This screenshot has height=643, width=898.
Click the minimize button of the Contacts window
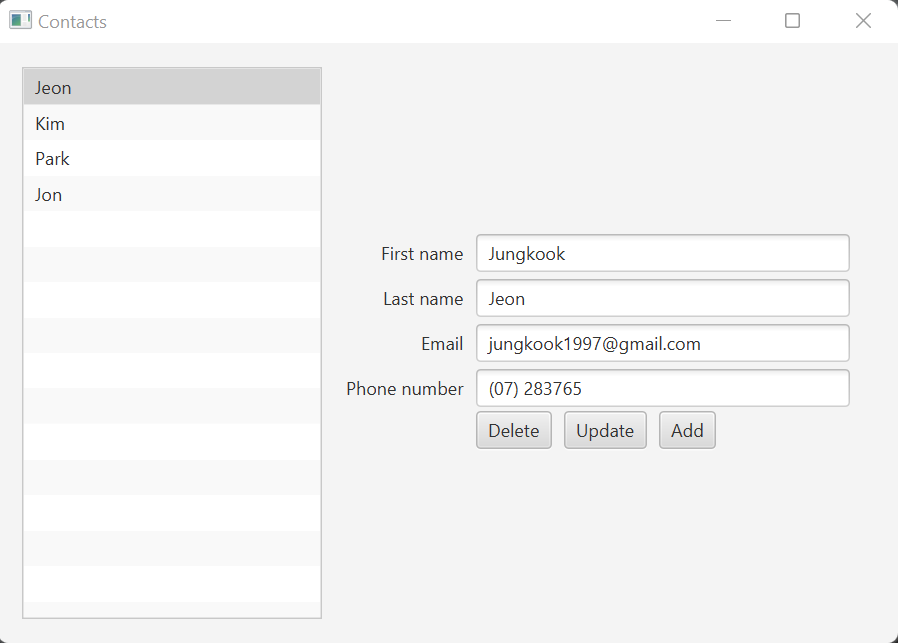click(723, 20)
